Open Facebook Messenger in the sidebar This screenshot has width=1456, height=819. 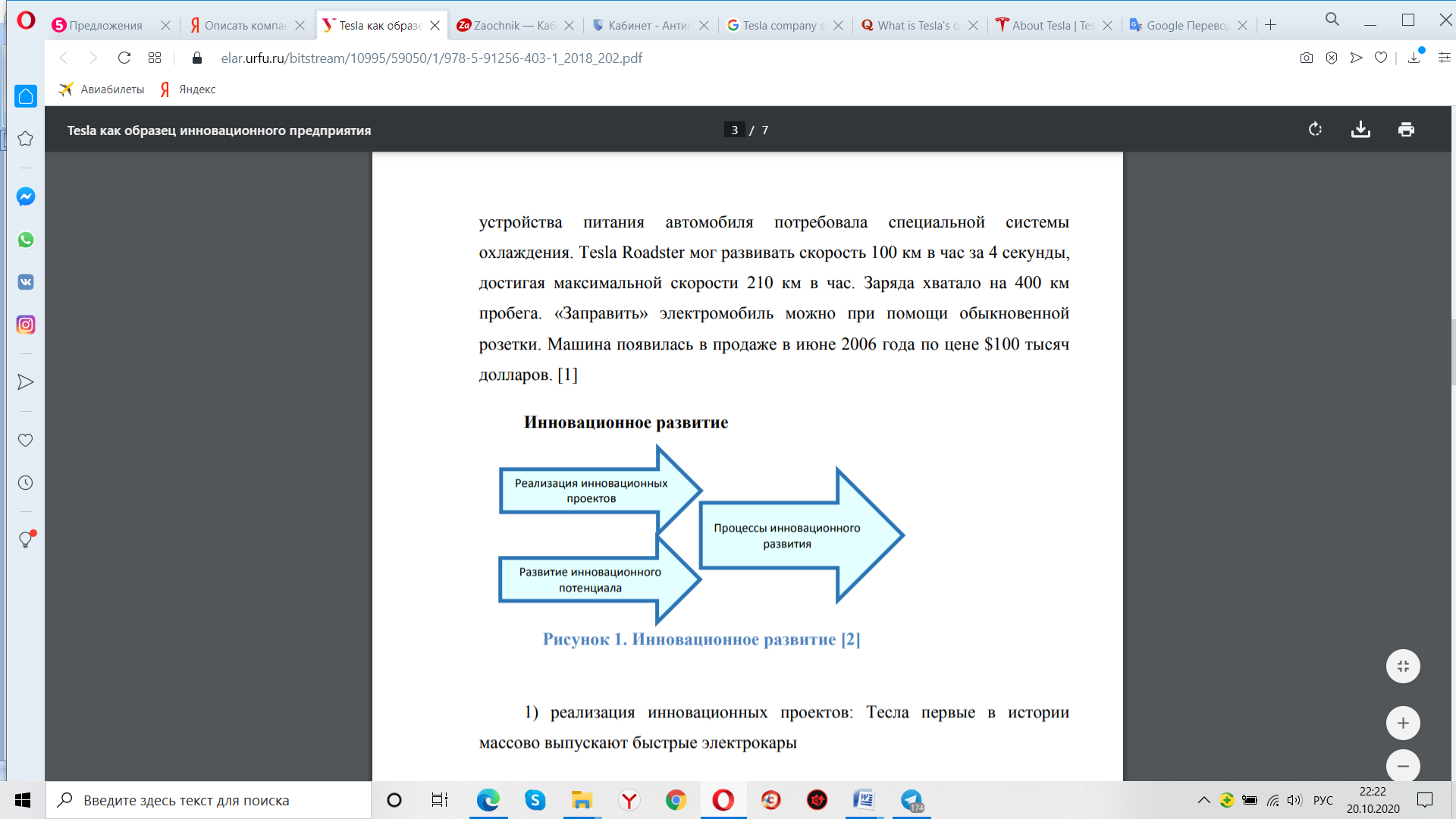point(26,197)
